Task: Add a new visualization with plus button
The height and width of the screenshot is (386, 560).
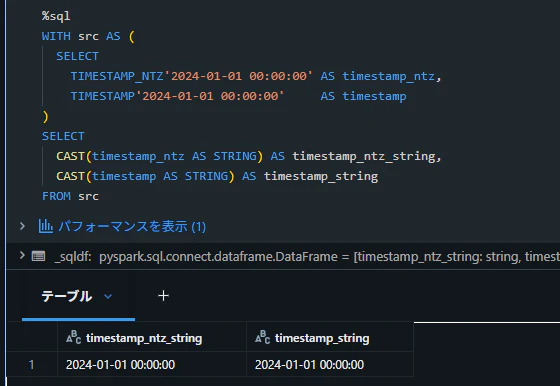Action: pos(163,296)
